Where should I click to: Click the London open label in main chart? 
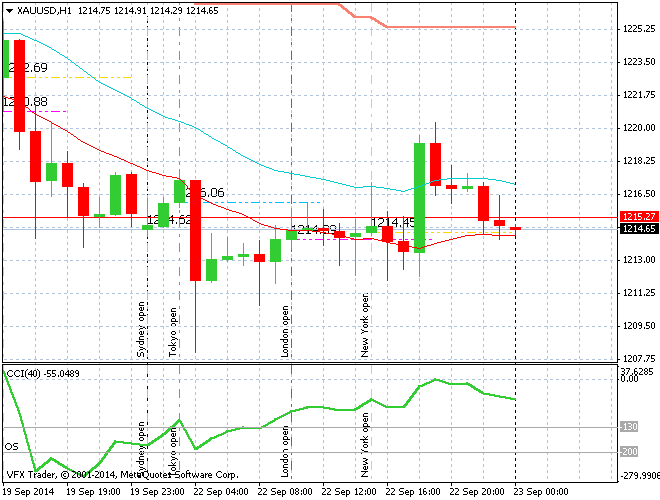(285, 331)
